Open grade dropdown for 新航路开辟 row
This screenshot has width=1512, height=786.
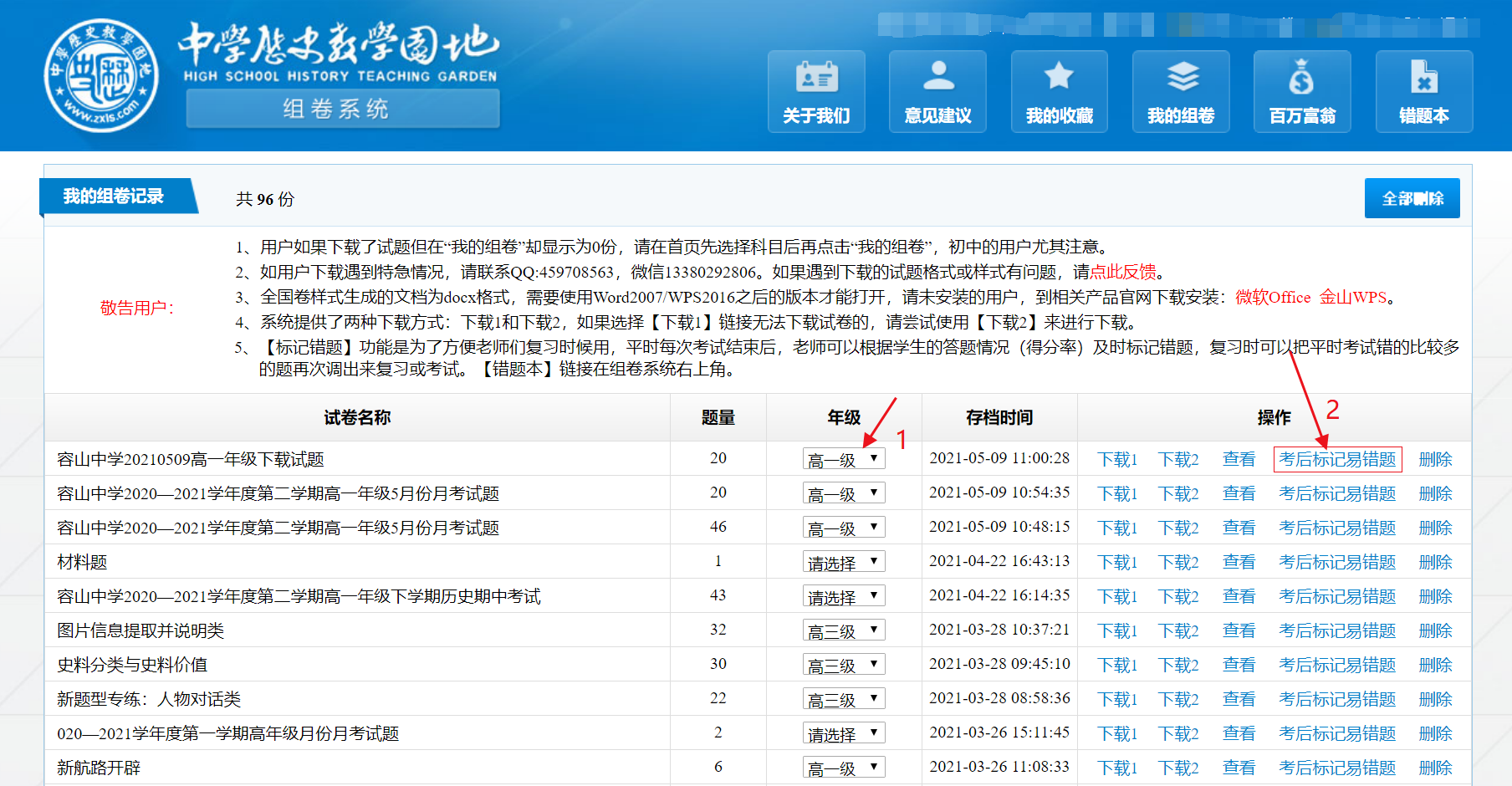pyautogui.click(x=843, y=768)
